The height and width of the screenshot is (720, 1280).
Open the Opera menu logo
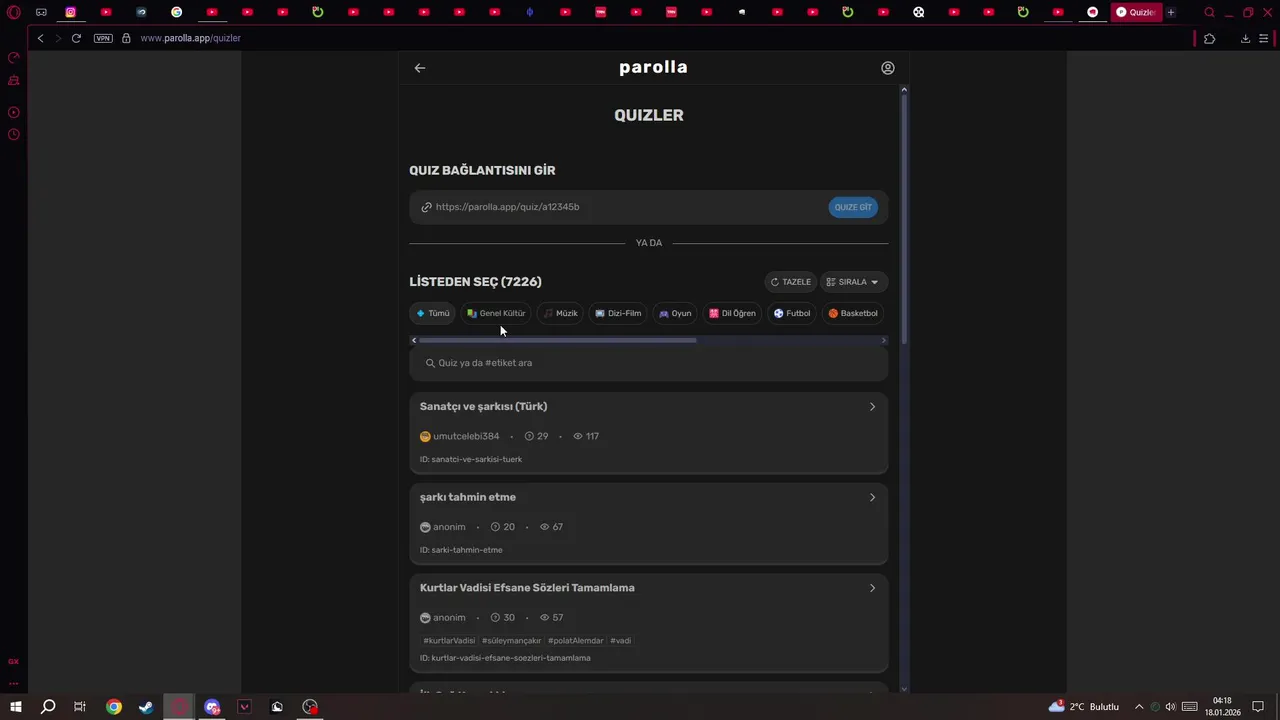[x=14, y=12]
